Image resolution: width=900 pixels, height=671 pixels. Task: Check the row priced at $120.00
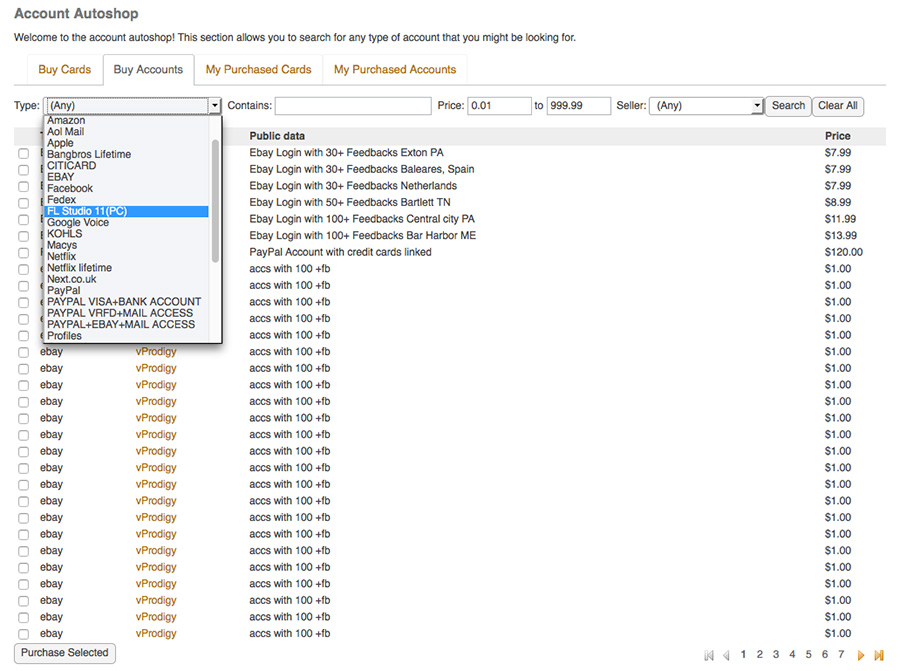point(23,253)
